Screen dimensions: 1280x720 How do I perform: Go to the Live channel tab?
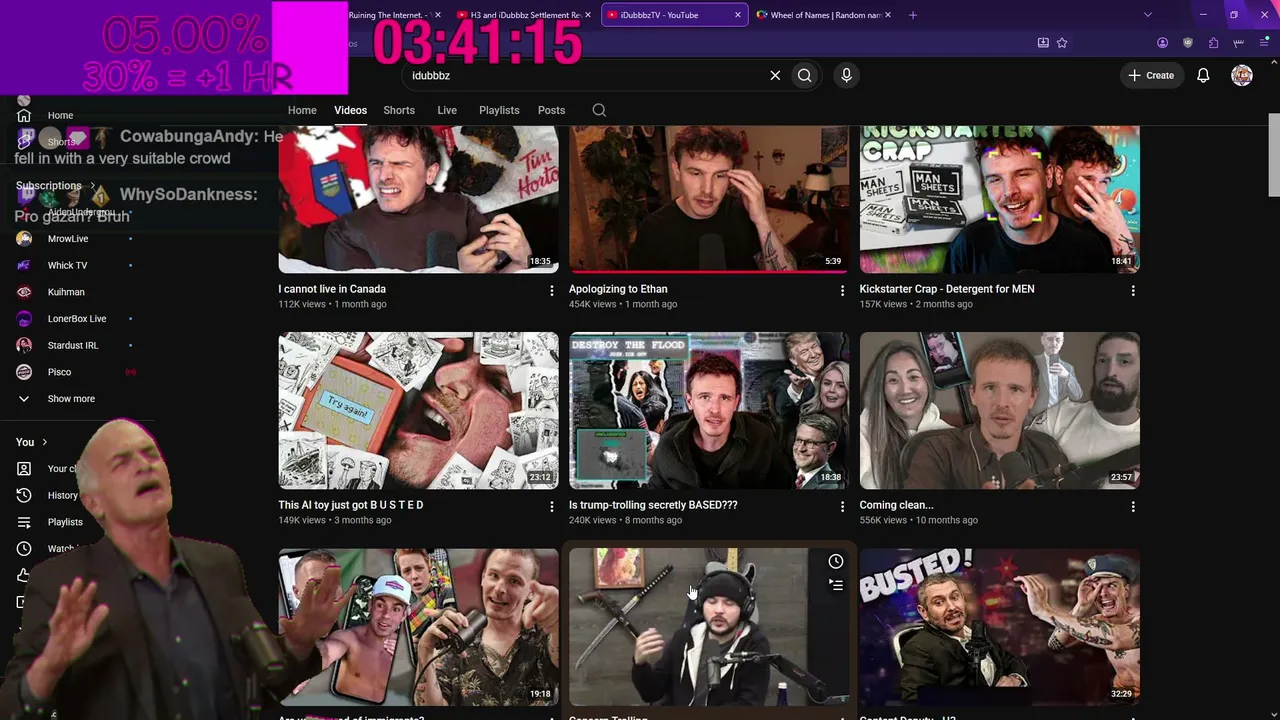tap(447, 110)
